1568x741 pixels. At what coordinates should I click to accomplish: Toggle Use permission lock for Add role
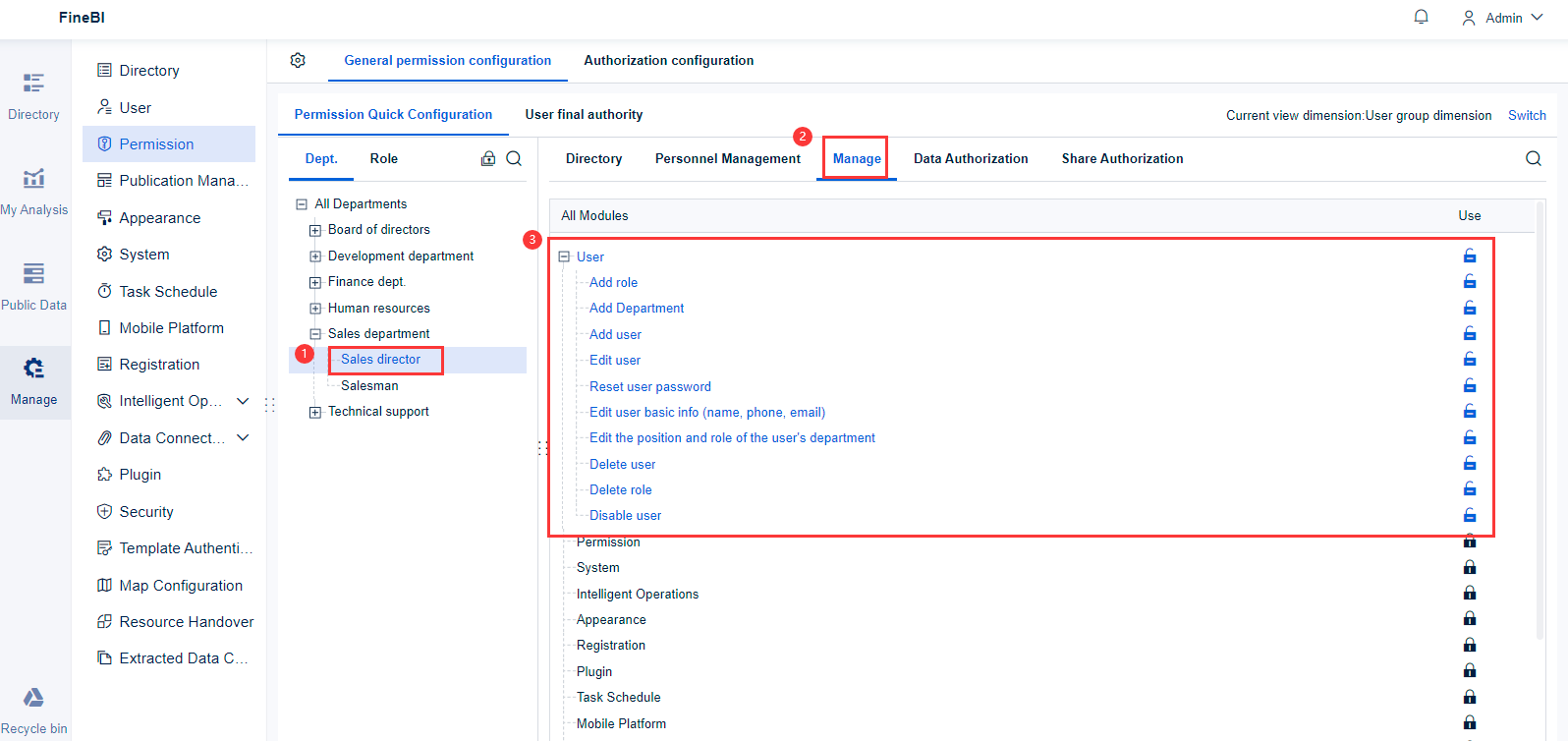tap(1470, 282)
